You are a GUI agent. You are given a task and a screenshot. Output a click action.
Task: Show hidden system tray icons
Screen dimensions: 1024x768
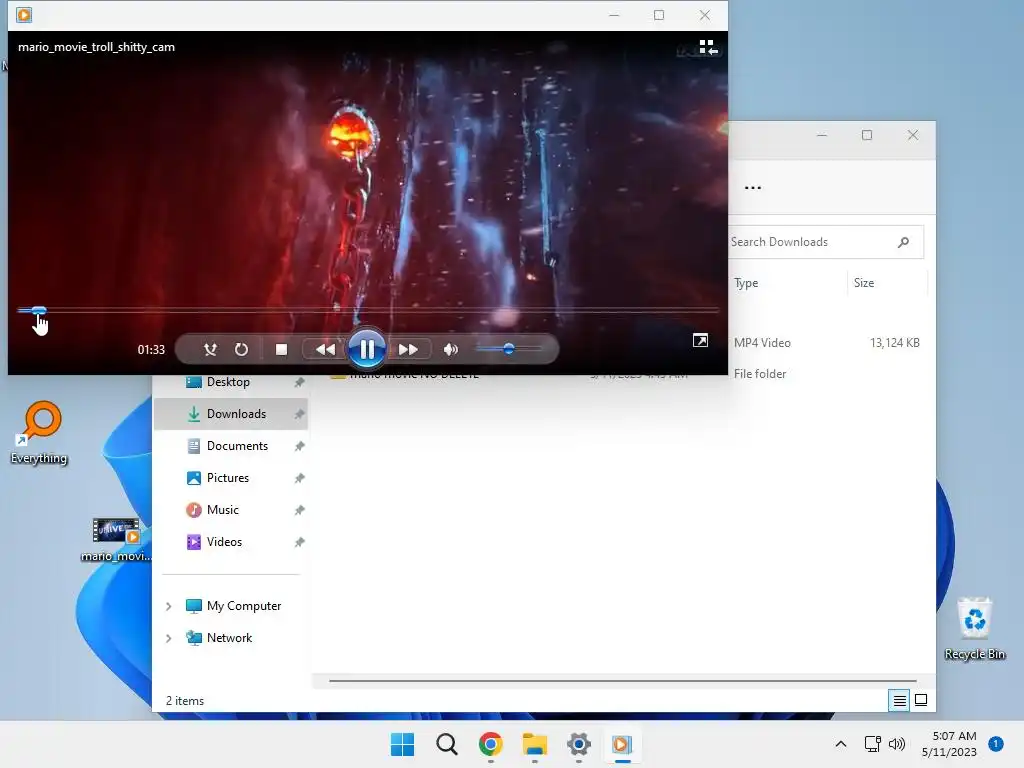[841, 744]
